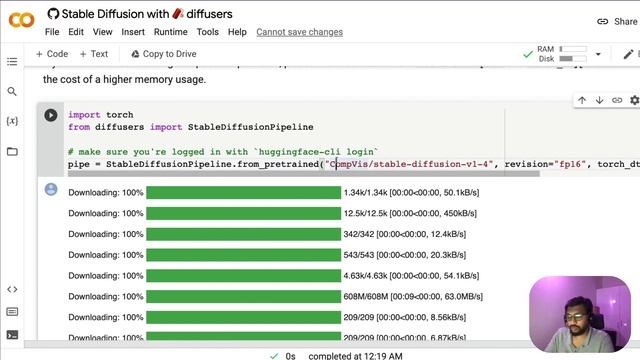The image size is (640, 360).
Task: Open the Colab home logo
Action: click(22, 20)
